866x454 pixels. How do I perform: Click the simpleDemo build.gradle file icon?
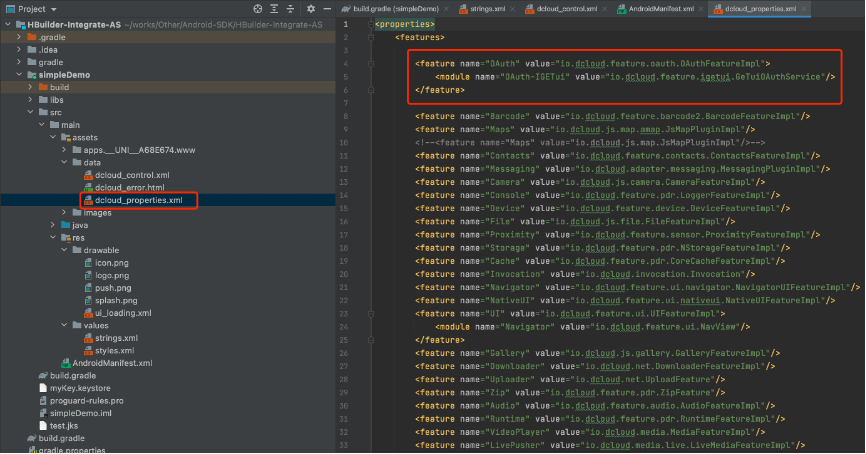coord(43,376)
